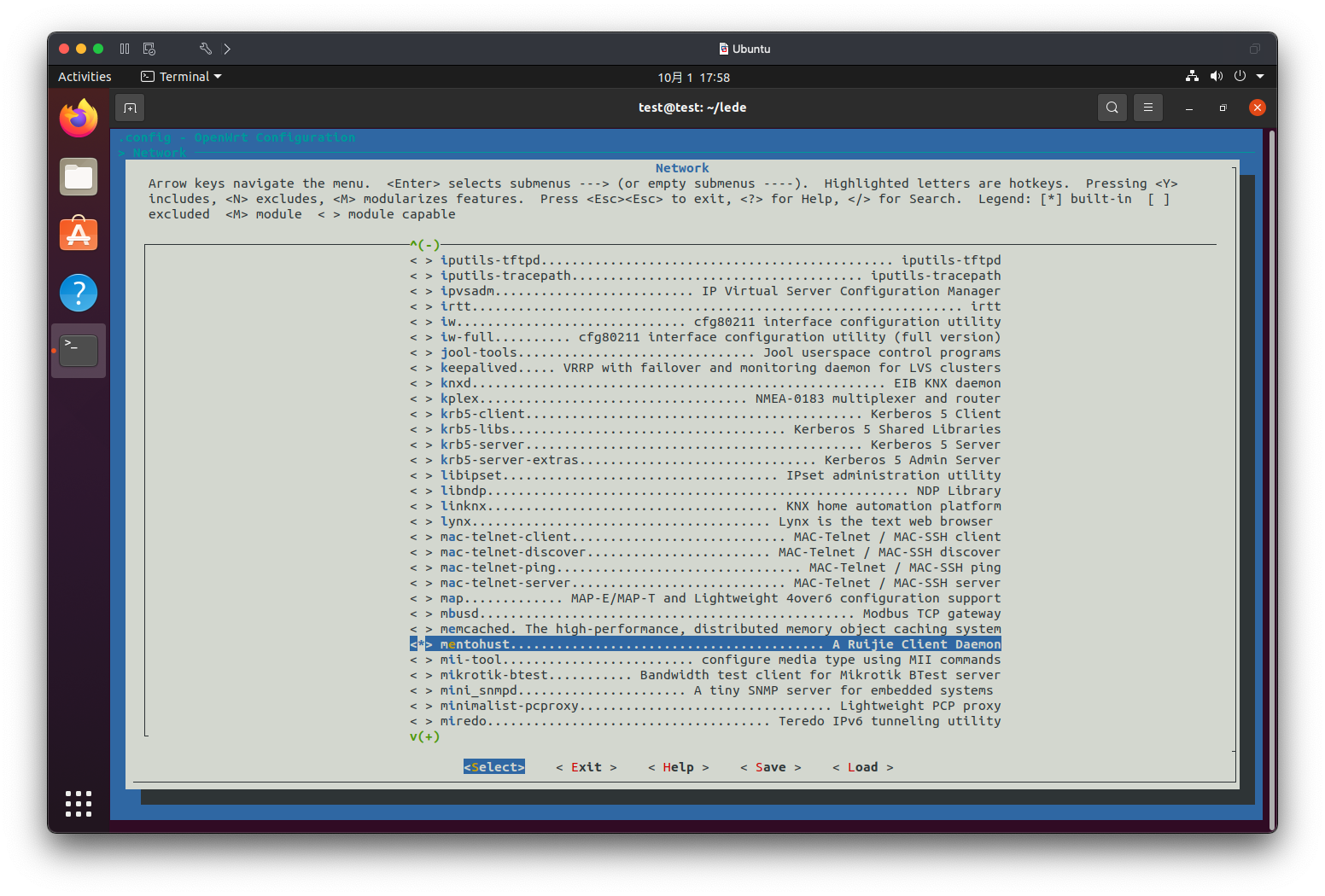
Task: Open the terminal hamburger menu
Action: tap(1148, 108)
